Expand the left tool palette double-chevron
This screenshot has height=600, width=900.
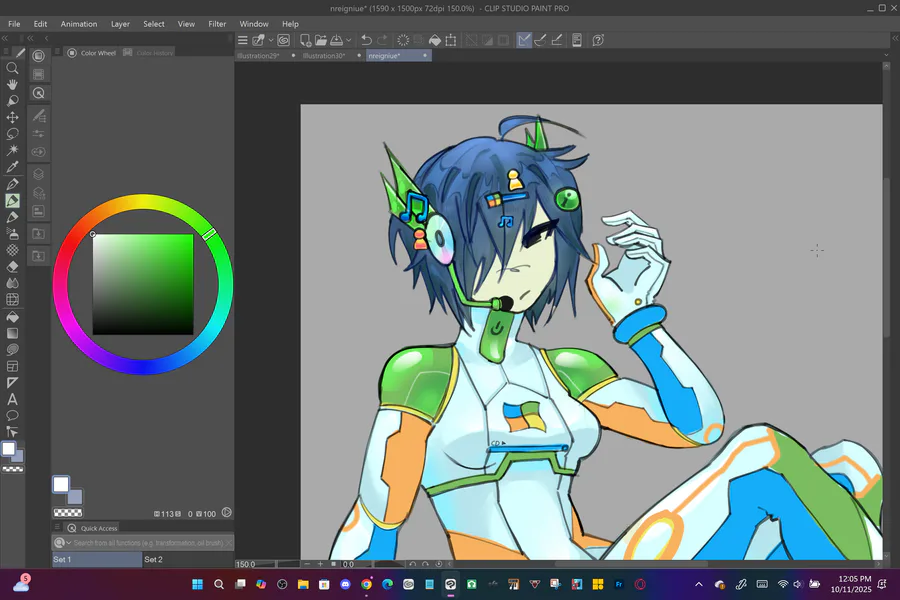coord(5,38)
